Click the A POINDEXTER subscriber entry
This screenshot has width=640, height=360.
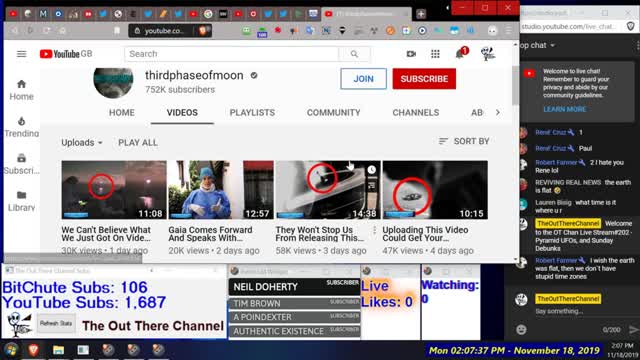tap(294, 317)
